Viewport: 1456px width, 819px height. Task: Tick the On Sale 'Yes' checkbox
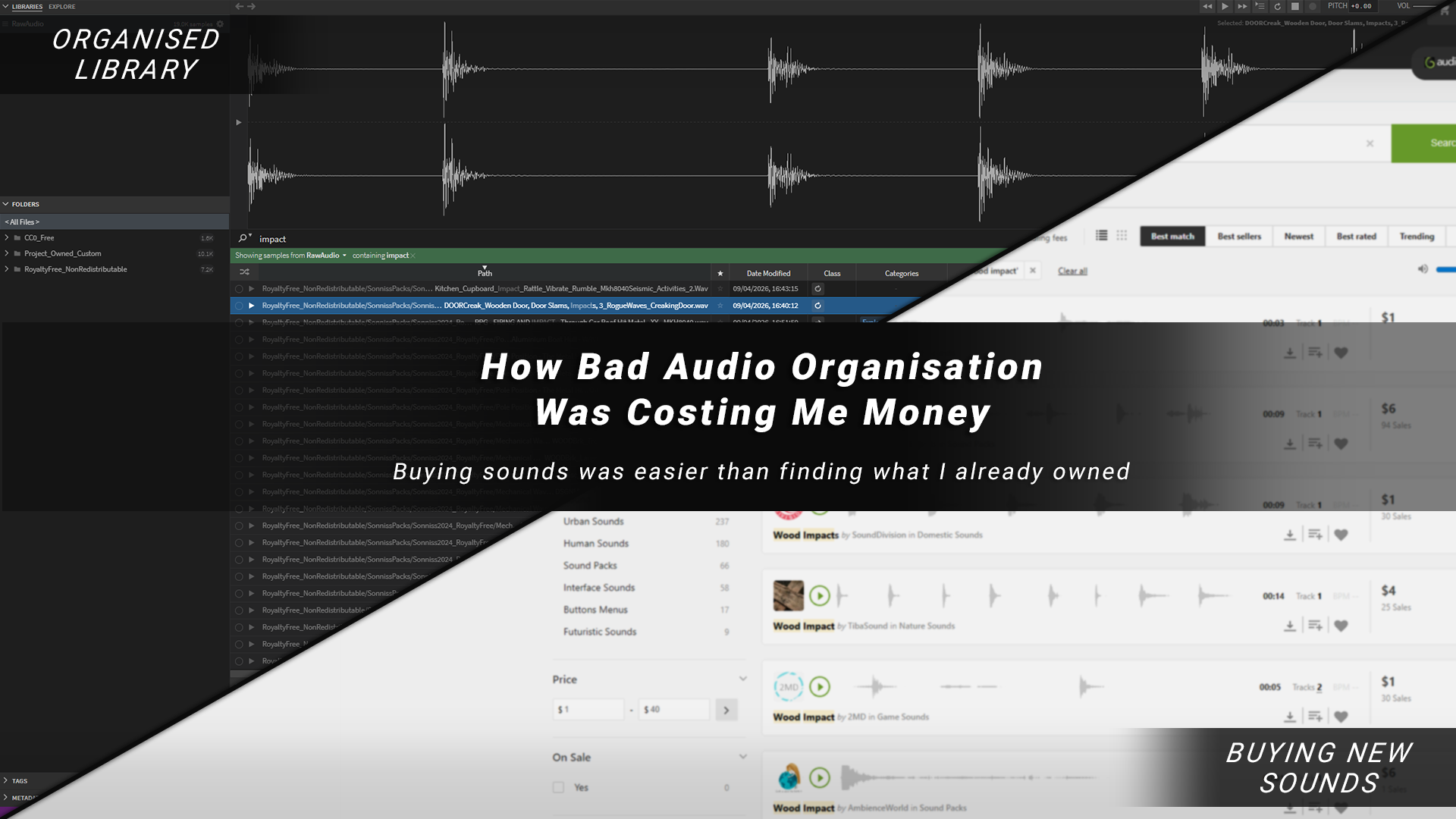click(x=559, y=788)
